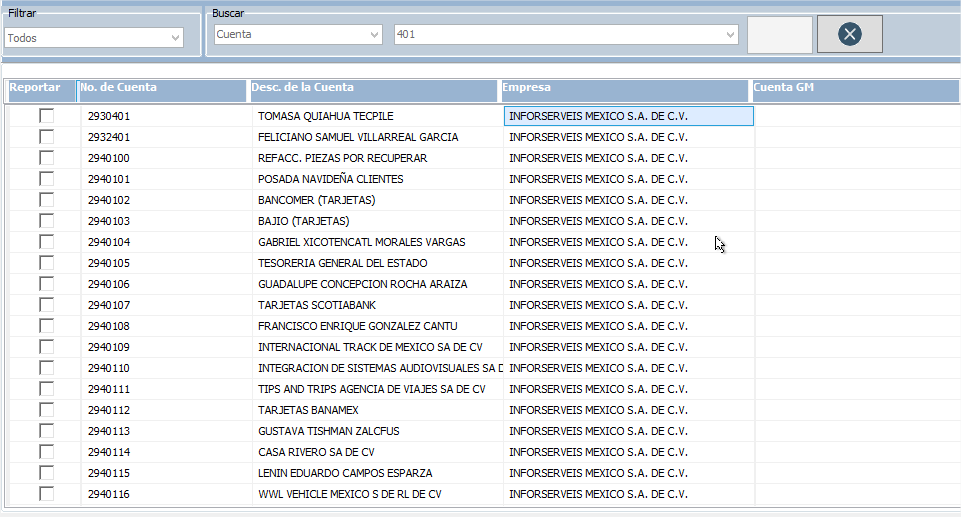
Task: Click REFACC. PIEZAS POR RECUPERAR cell
Action: pyautogui.click(x=377, y=158)
